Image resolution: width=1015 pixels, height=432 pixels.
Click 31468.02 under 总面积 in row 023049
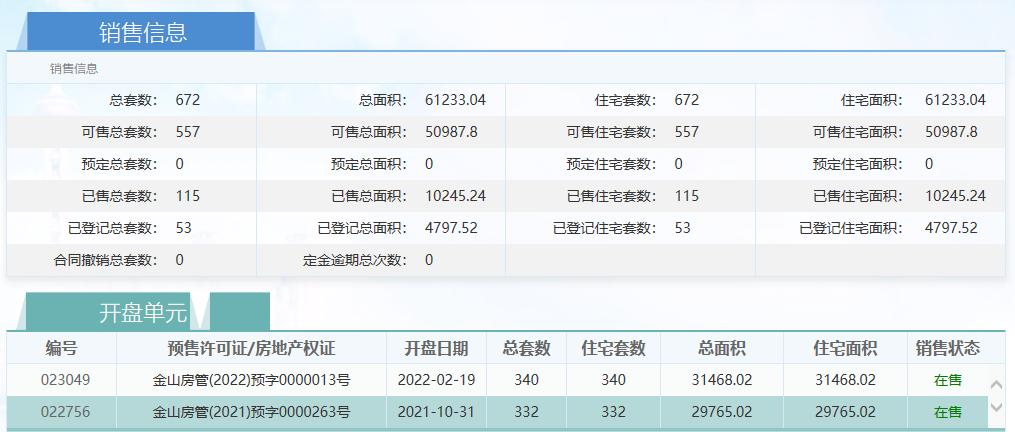722,380
